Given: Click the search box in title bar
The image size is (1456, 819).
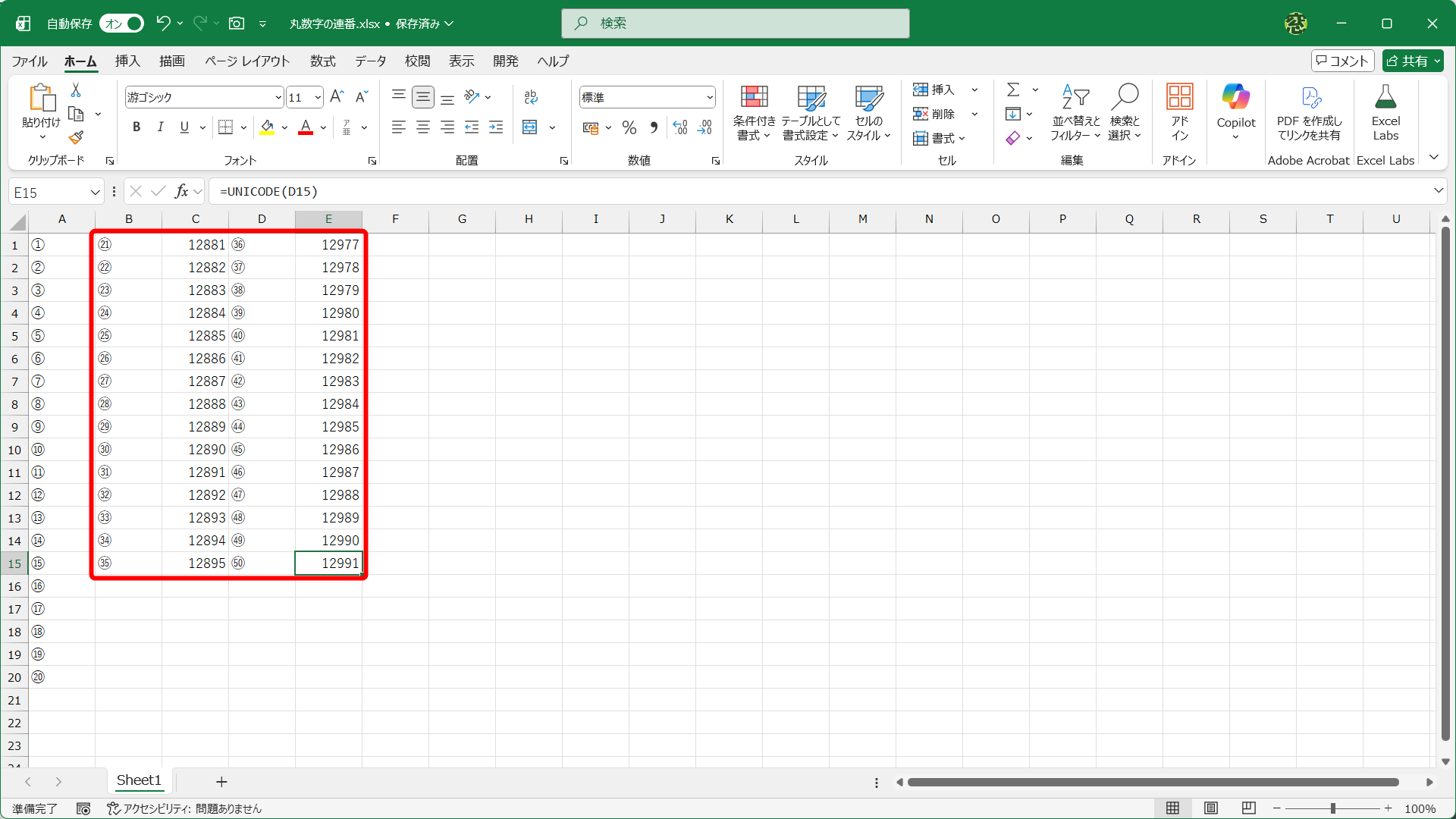Looking at the screenshot, I should click(x=735, y=24).
